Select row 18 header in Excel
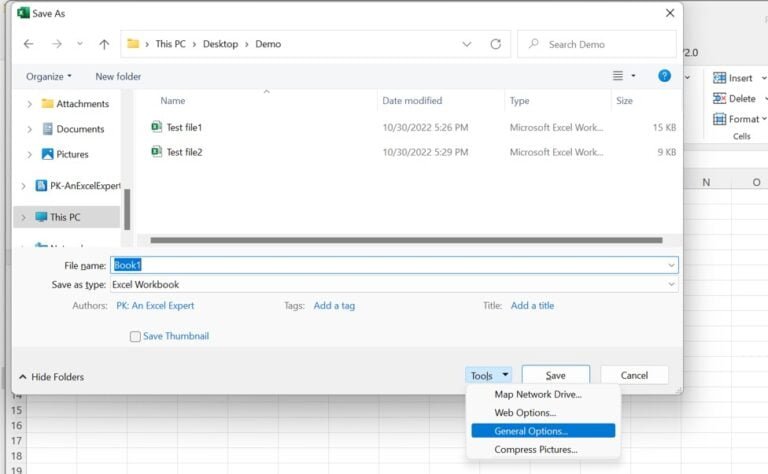768x474 pixels. (16, 456)
